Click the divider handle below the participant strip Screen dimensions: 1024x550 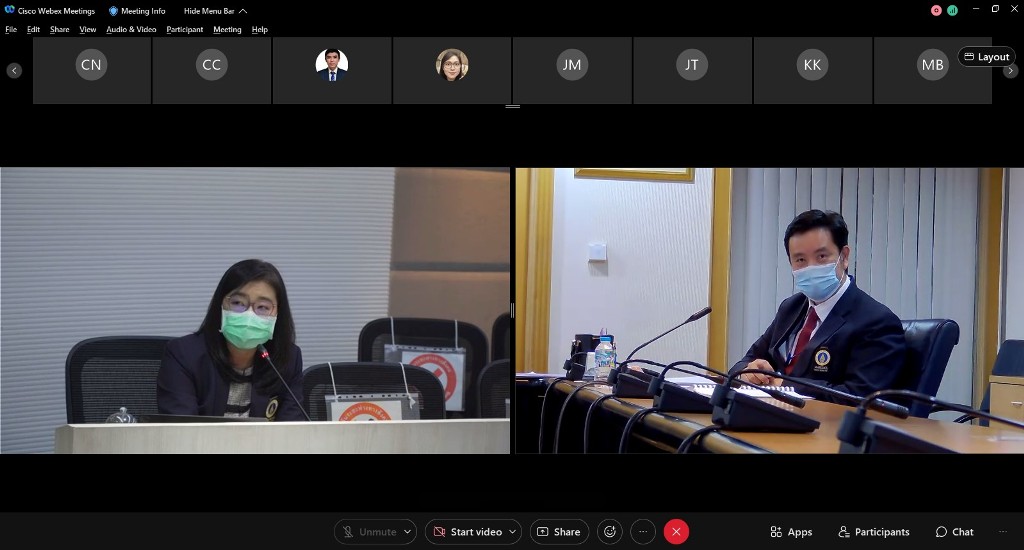(x=512, y=106)
